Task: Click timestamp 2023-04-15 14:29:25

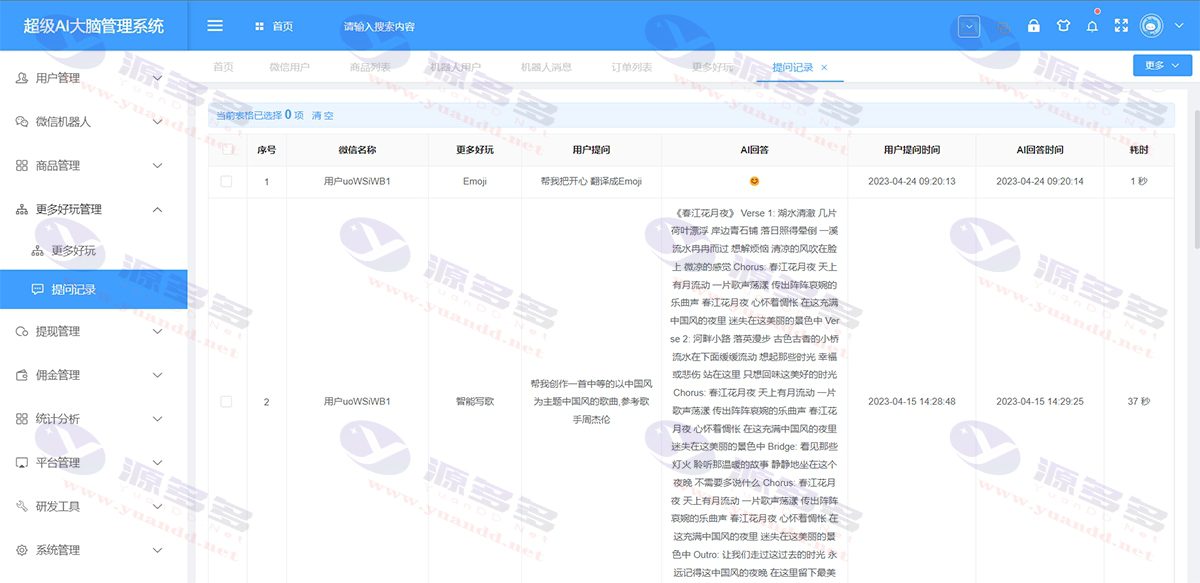Action: [x=1040, y=402]
